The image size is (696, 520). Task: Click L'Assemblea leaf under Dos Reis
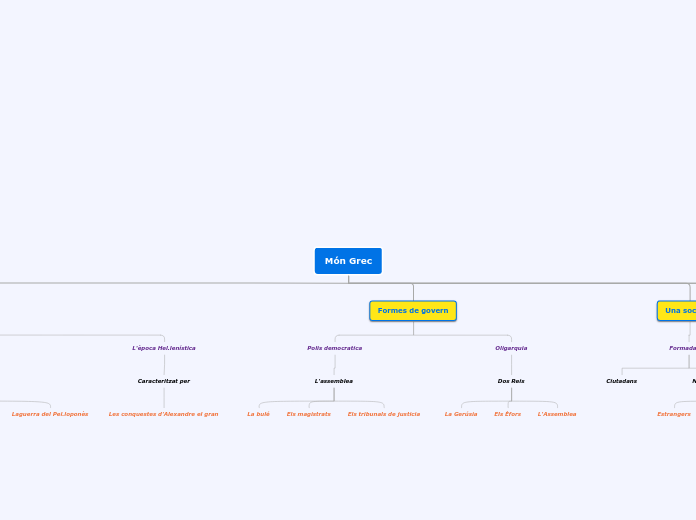[x=557, y=414]
